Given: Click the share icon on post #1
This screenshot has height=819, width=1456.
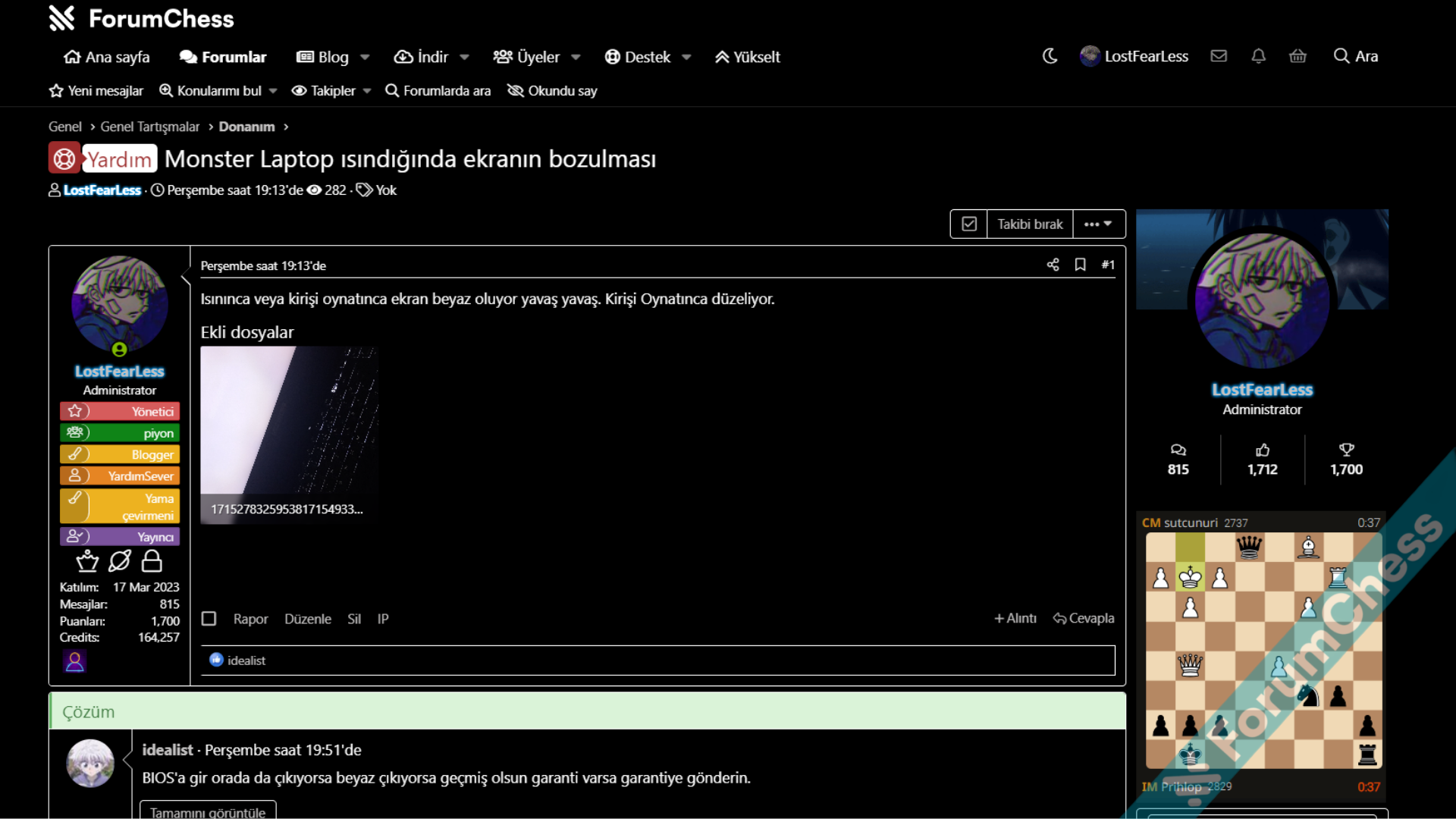Looking at the screenshot, I should (x=1053, y=265).
